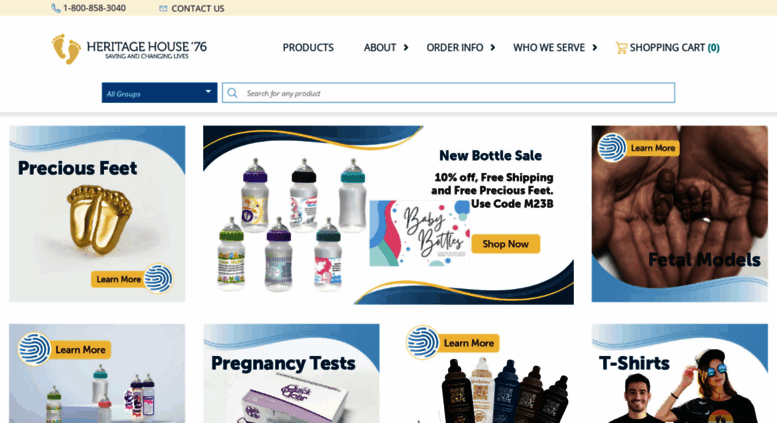Image resolution: width=777 pixels, height=423 pixels.
Task: Click the golden feet Heritage House logo
Action: coord(66,49)
